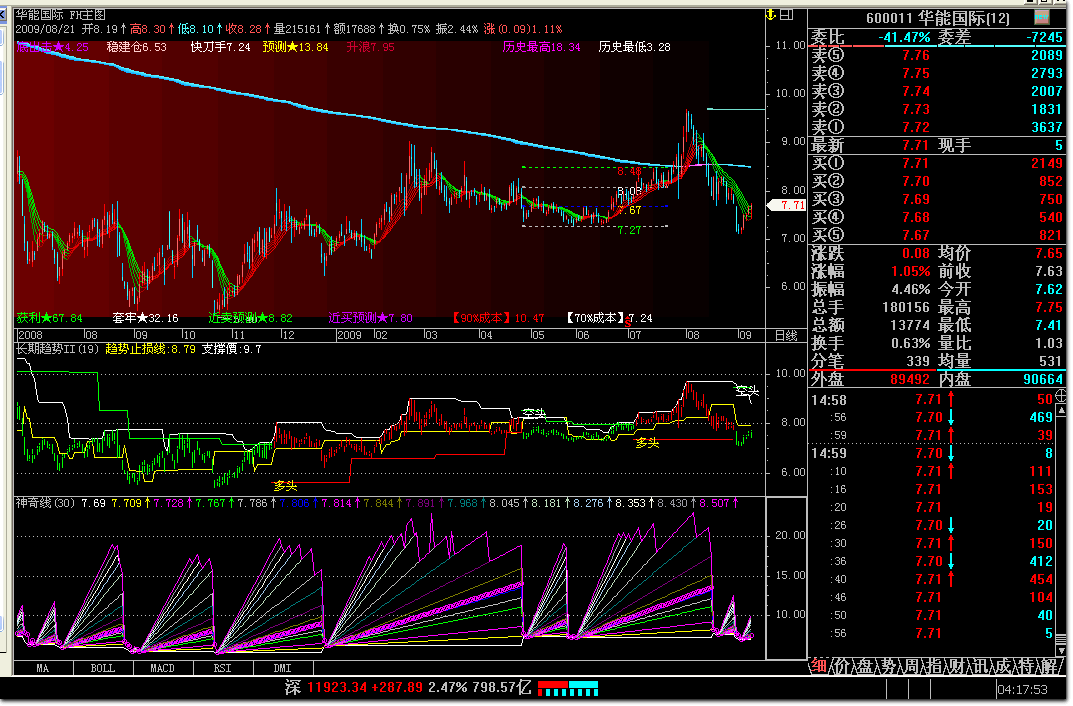Click the 04:17:53 clock in status bar

pyautogui.click(x=1022, y=690)
